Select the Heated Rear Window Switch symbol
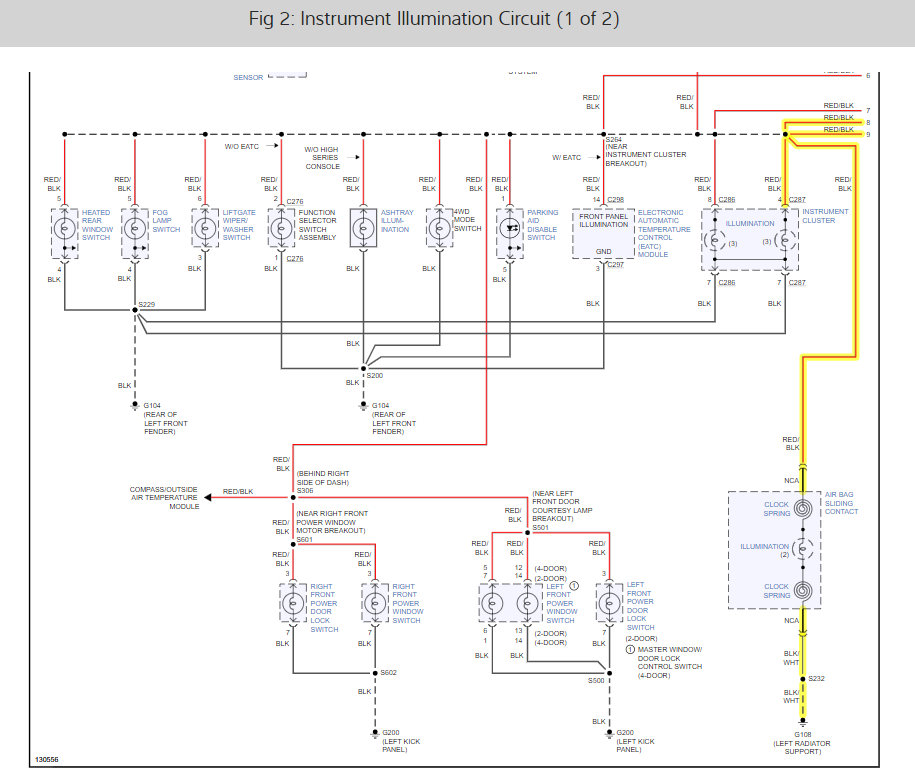 64,228
